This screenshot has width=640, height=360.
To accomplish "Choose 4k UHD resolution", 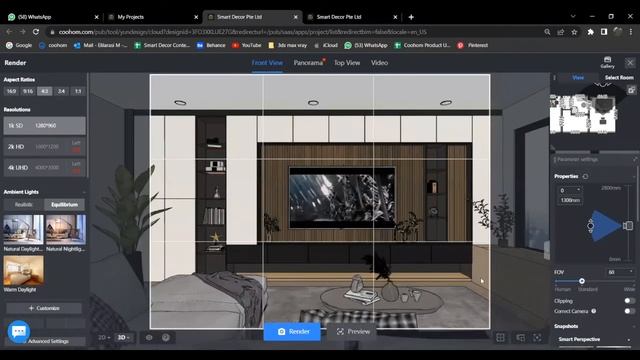I will [44, 167].
